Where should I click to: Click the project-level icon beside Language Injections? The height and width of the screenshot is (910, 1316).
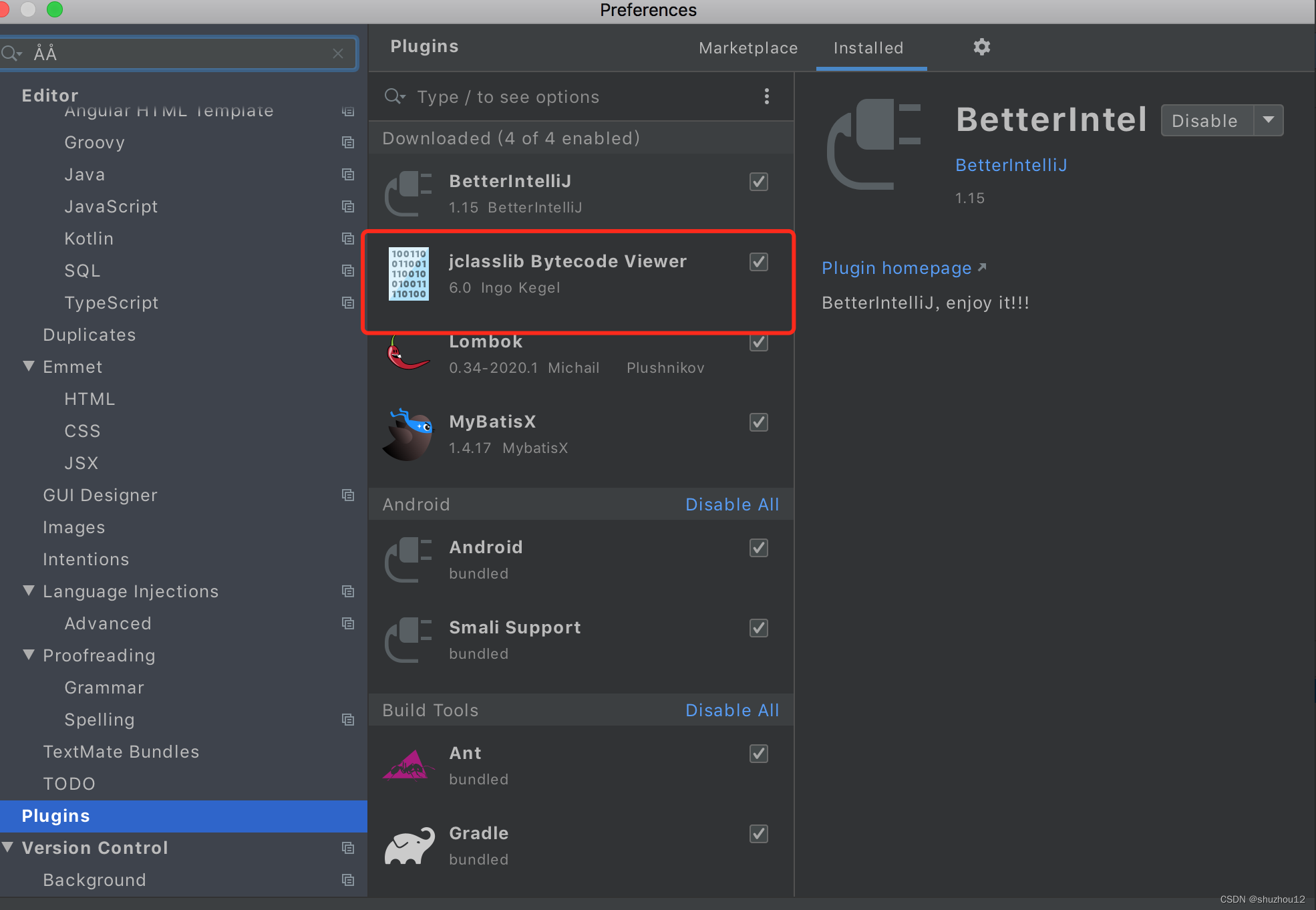coord(348,591)
